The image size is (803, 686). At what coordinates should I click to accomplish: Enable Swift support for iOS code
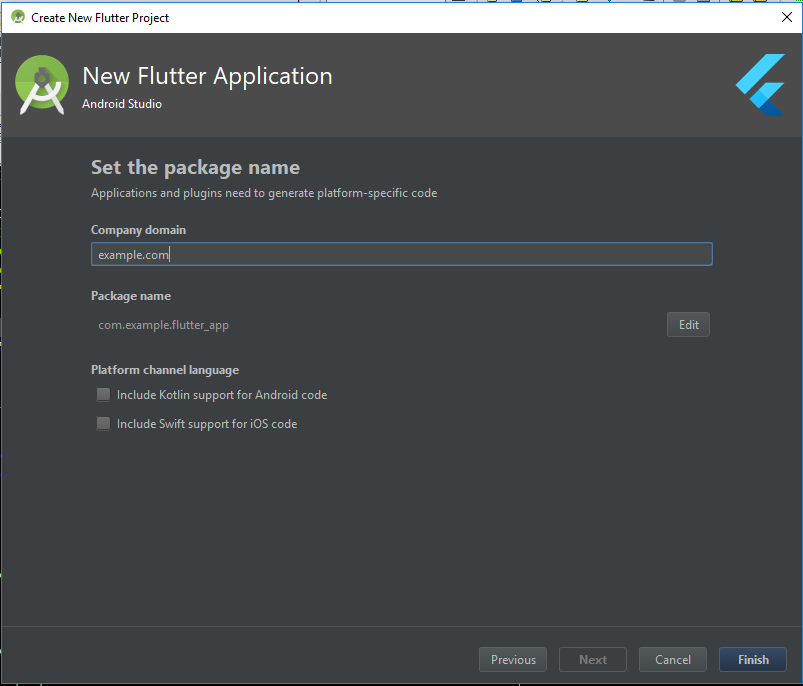(103, 423)
